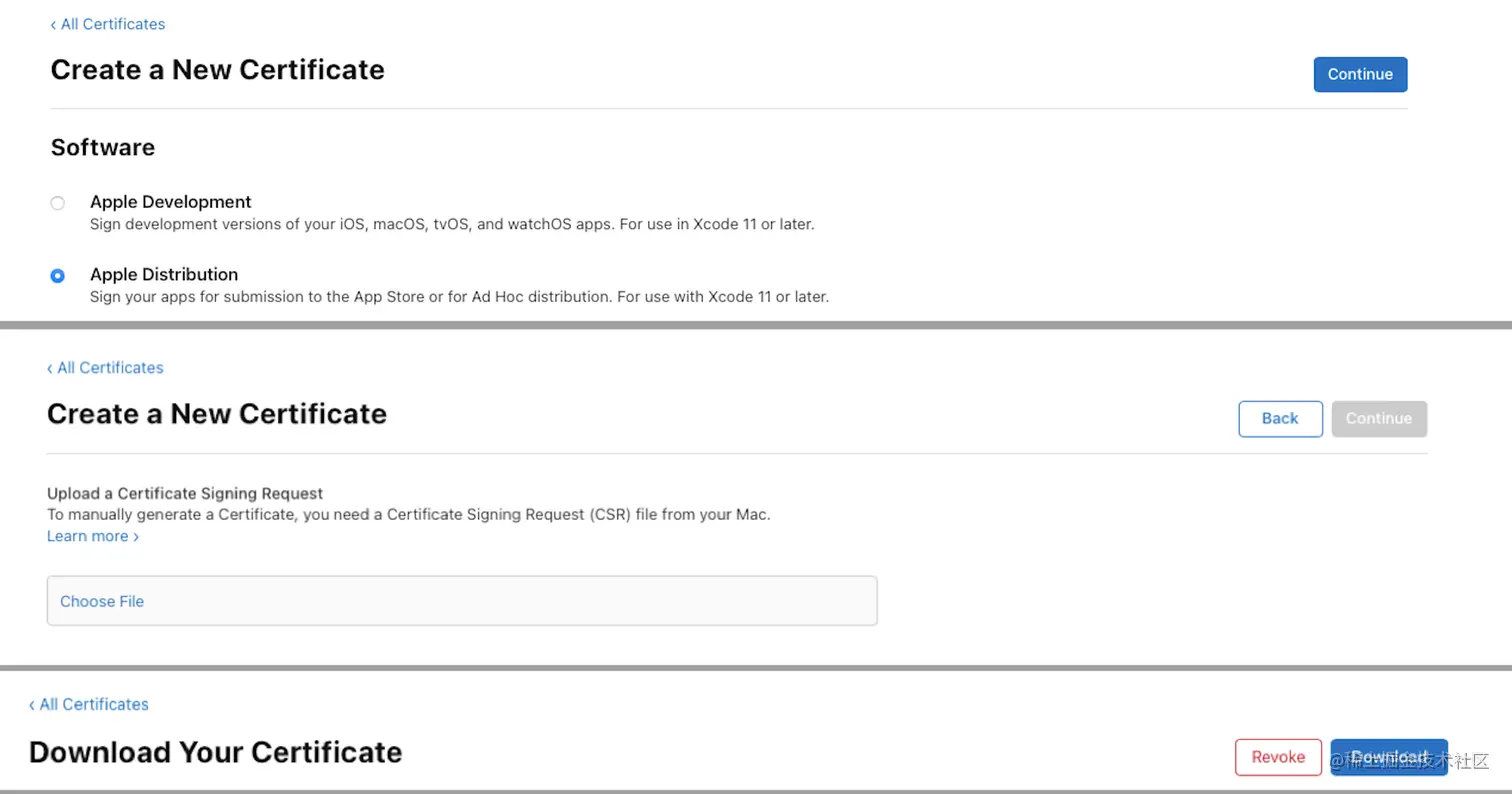The image size is (1512, 794).
Task: Go back via All Certificates above Software section
Action: point(108,24)
